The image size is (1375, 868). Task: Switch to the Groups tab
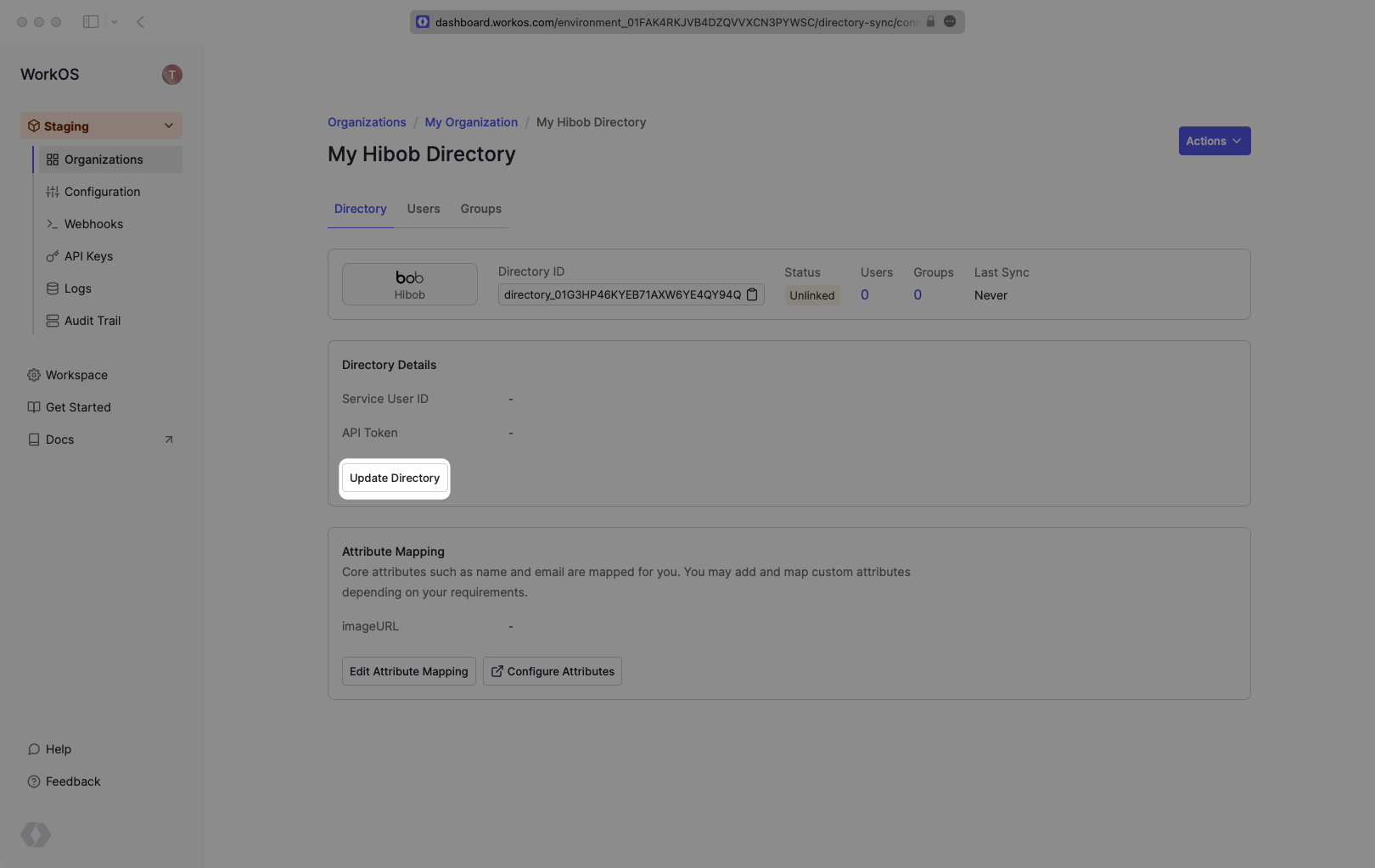[480, 209]
